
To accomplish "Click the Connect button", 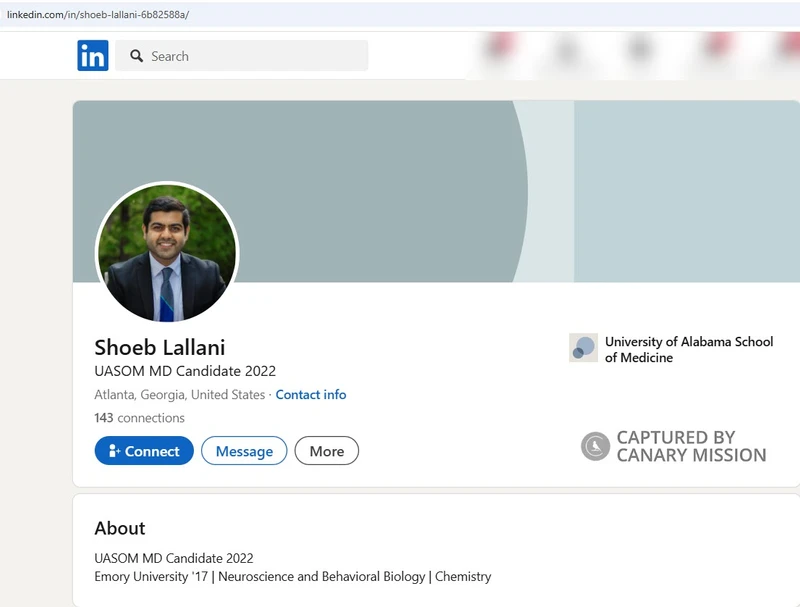I will point(144,451).
